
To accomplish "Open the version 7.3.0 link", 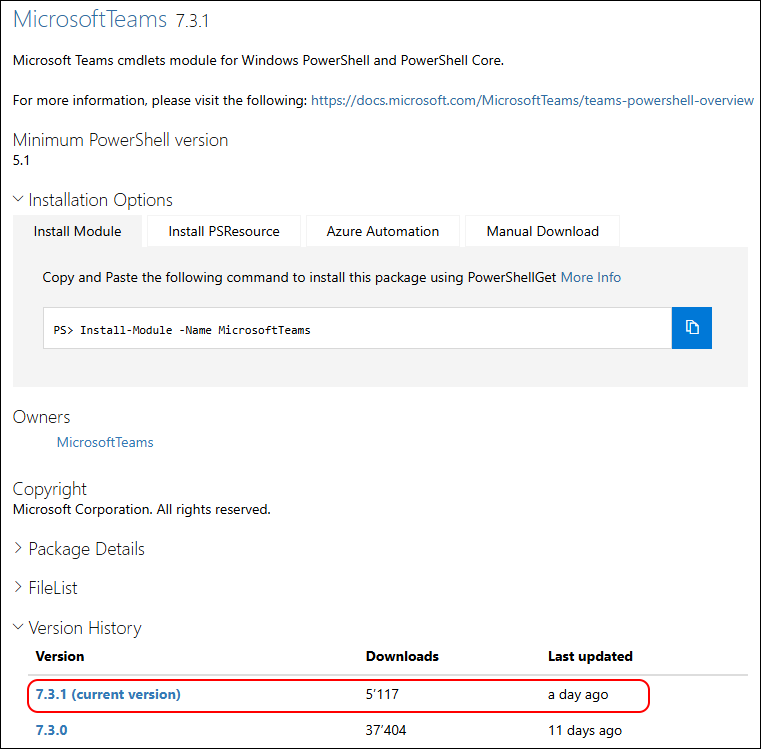I will (51, 730).
